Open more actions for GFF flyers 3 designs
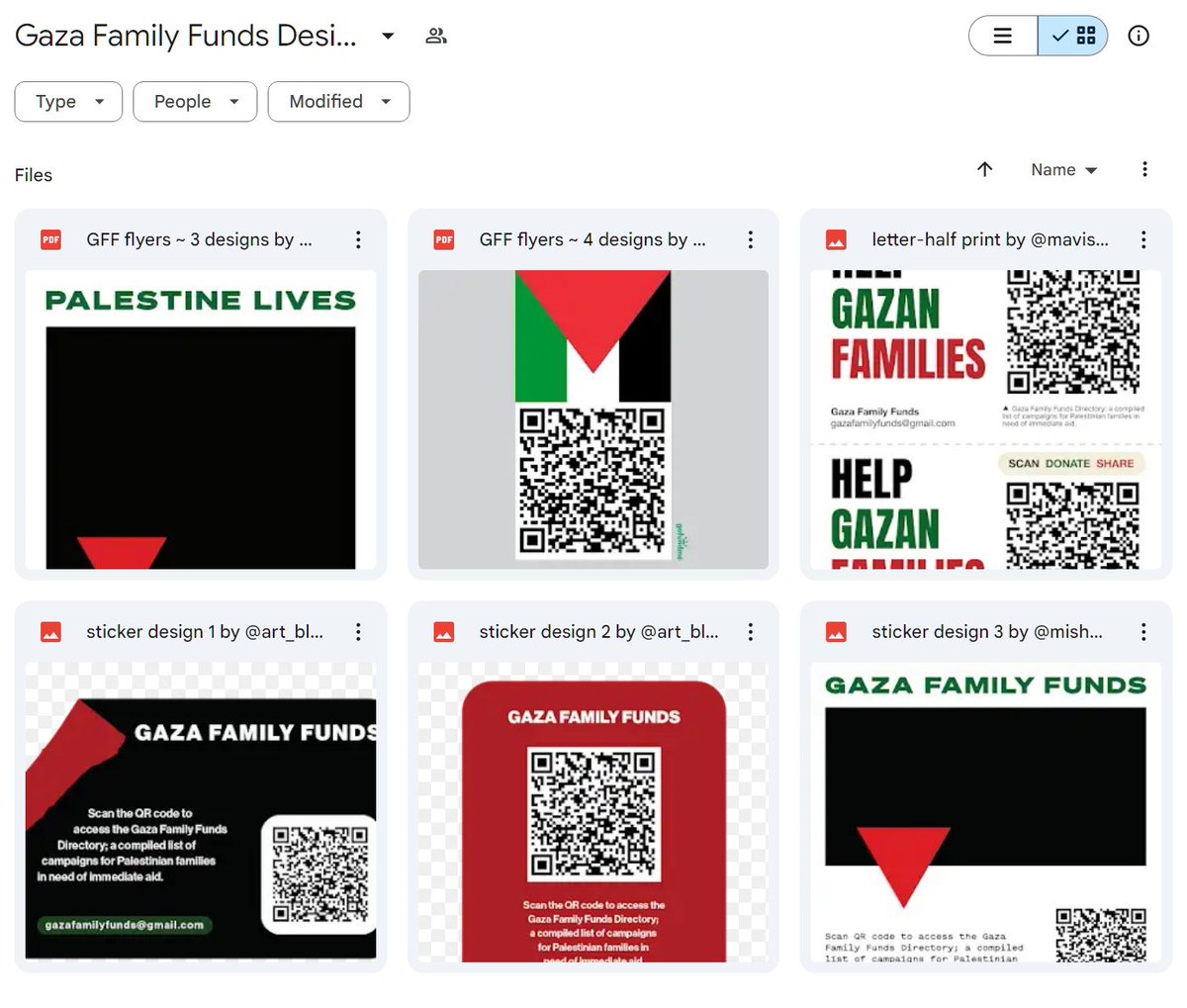Image resolution: width=1187 pixels, height=1008 pixels. tap(358, 239)
